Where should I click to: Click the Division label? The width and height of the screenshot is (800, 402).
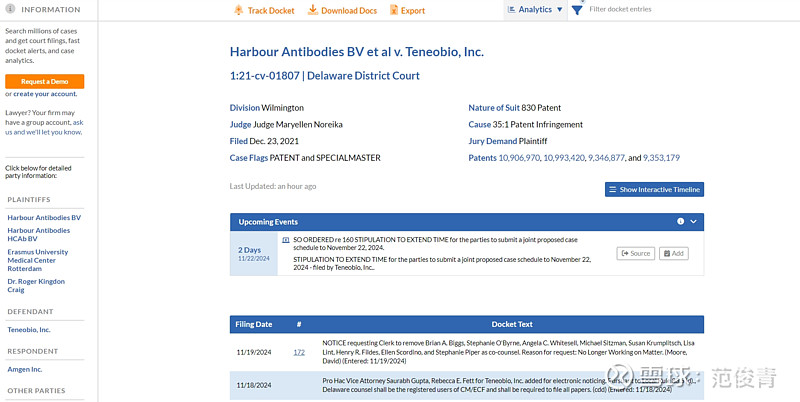[x=244, y=108]
